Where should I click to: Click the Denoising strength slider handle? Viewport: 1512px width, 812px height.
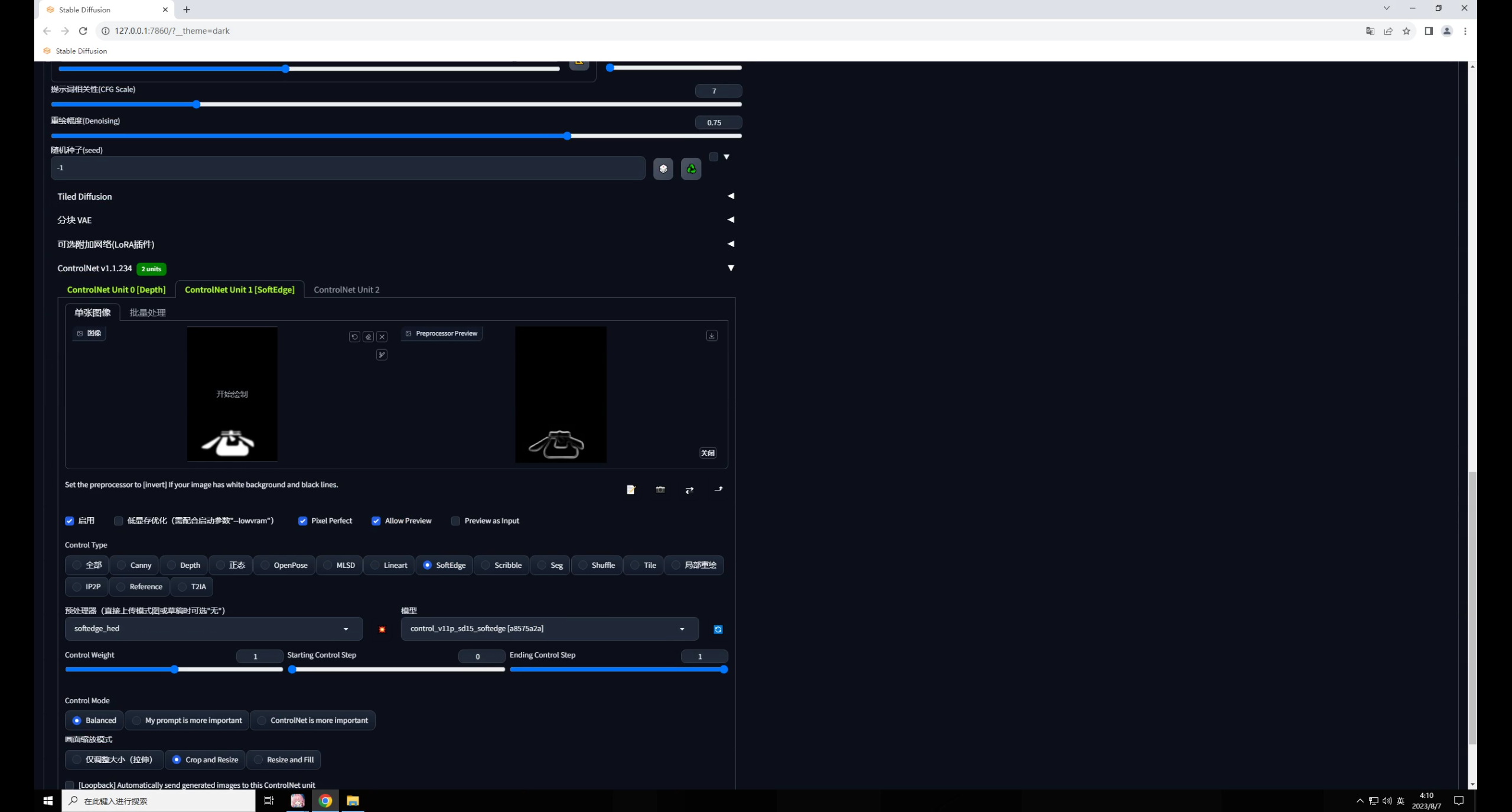567,136
